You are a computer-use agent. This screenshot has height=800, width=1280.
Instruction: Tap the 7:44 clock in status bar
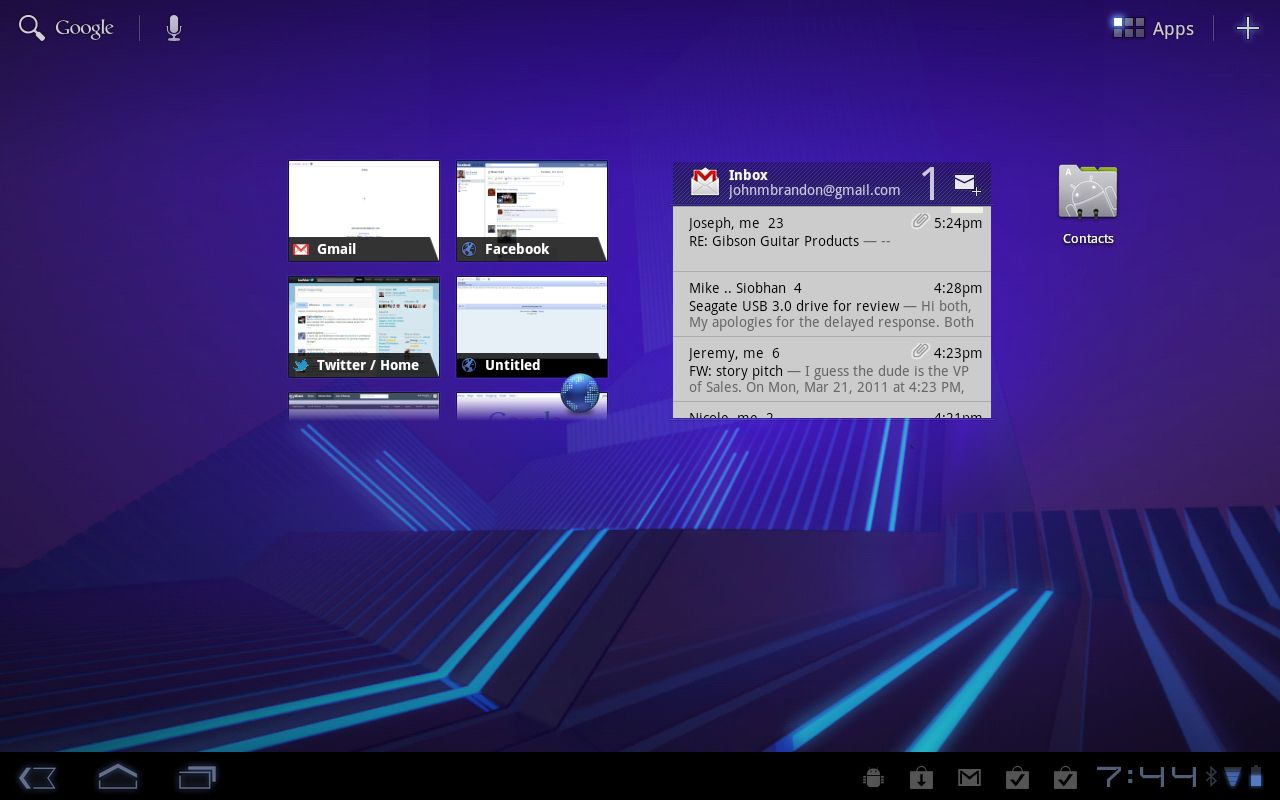click(1146, 776)
